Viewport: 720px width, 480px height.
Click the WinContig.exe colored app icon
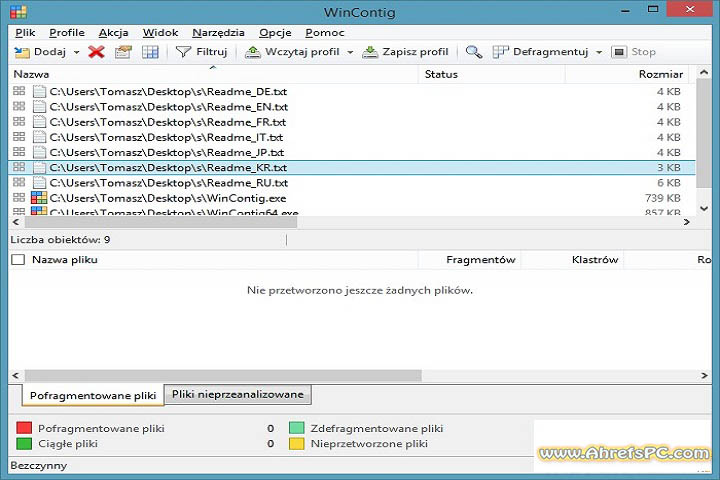point(39,198)
